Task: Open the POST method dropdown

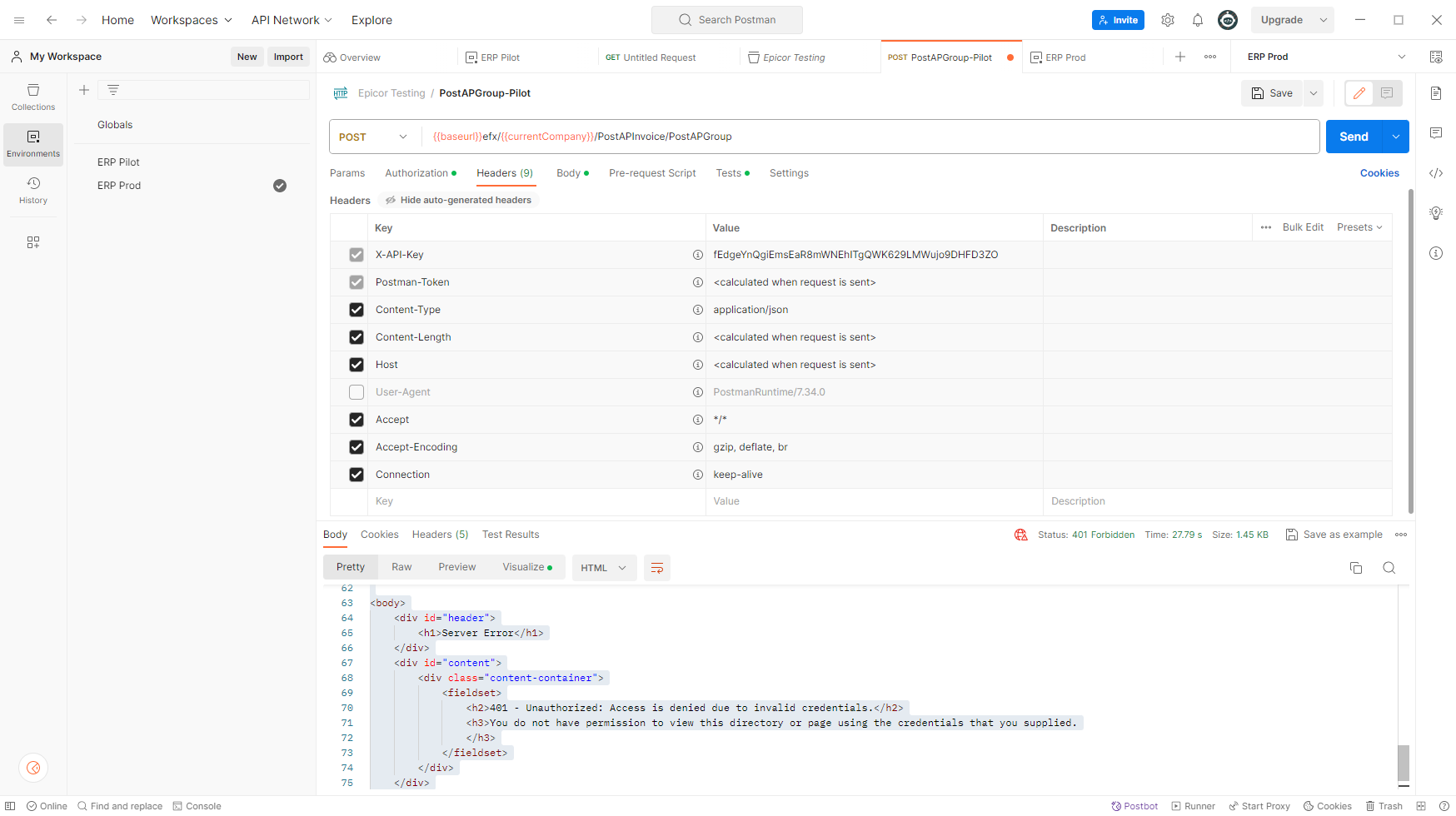Action: coord(374,137)
